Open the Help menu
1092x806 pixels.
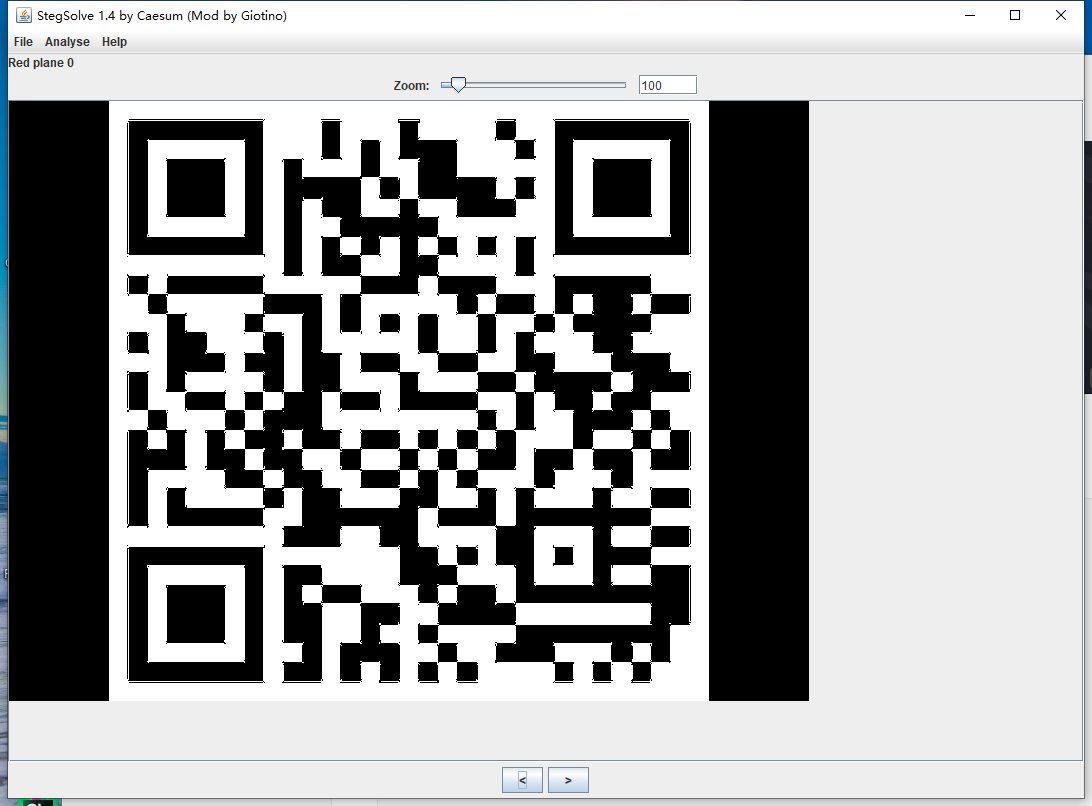(x=114, y=42)
